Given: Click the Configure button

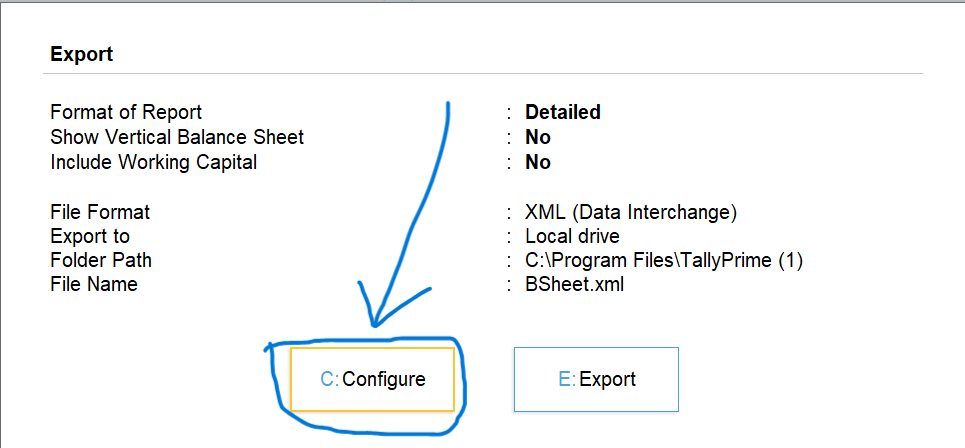Looking at the screenshot, I should pos(372,379).
